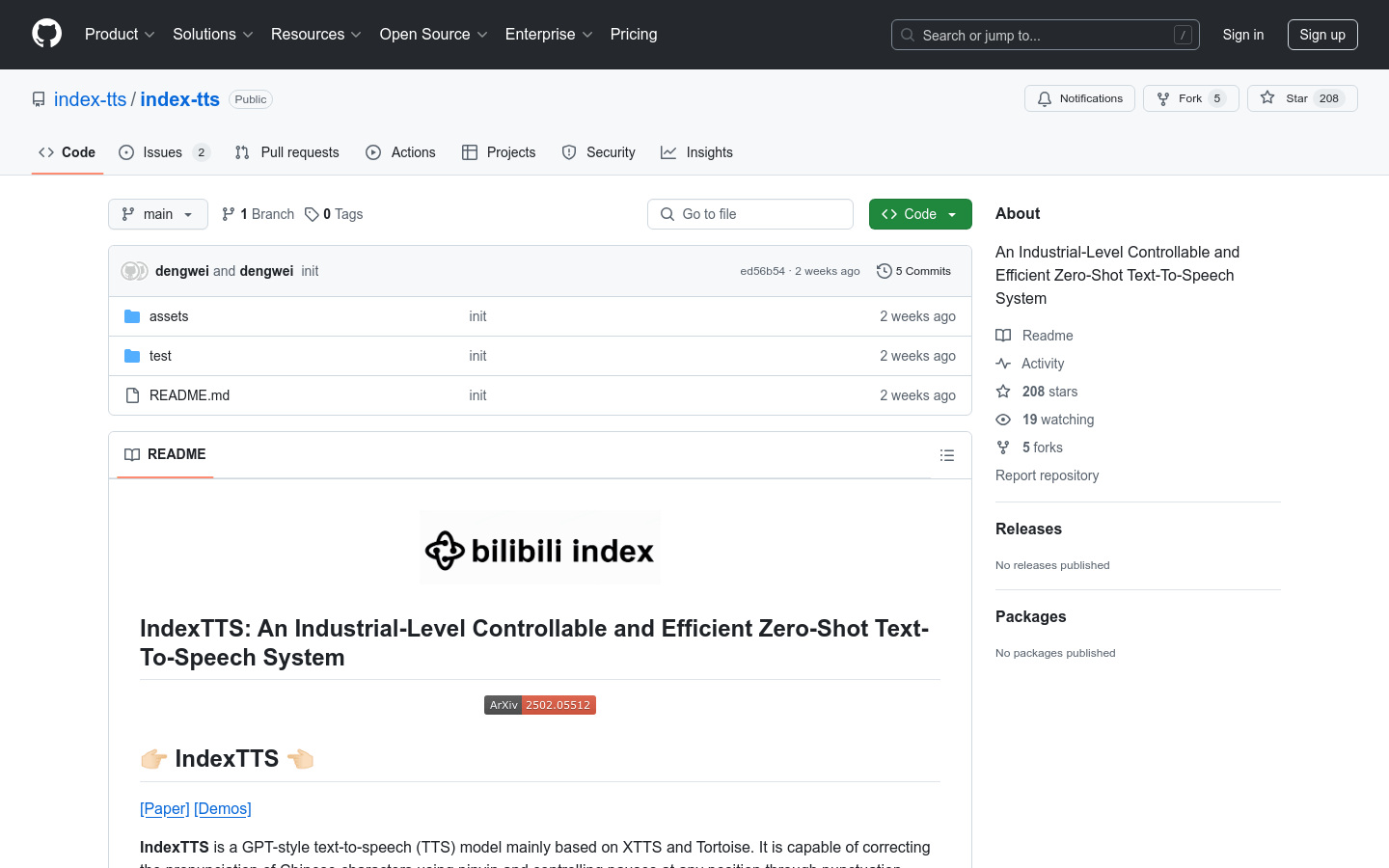
Task: Select the README tab heading
Action: pos(165,454)
